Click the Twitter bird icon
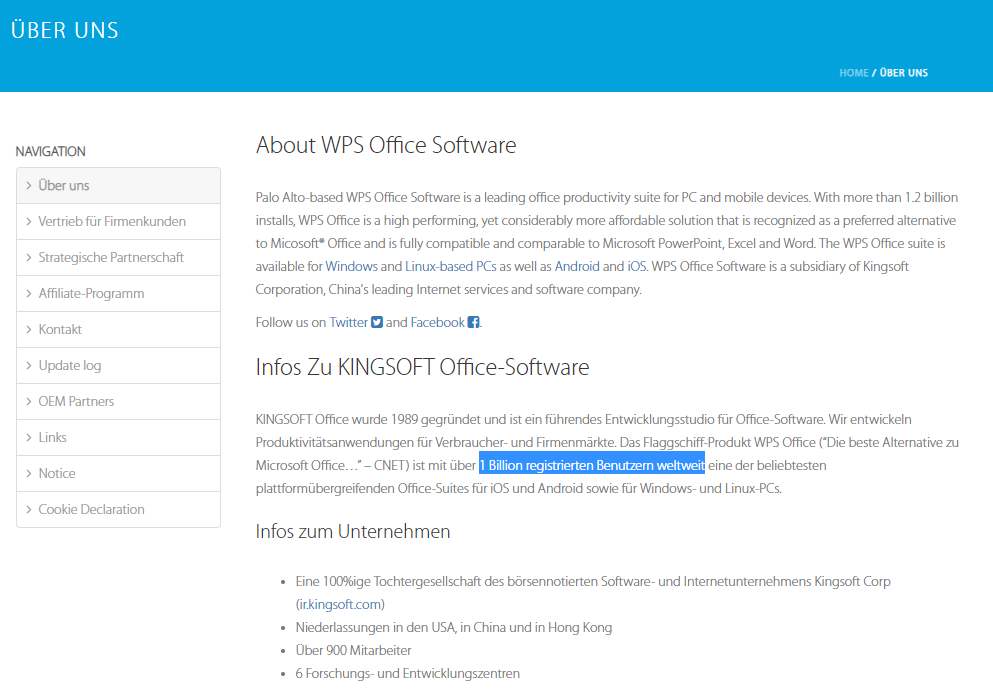Viewport: 993px width, 700px height. [377, 322]
